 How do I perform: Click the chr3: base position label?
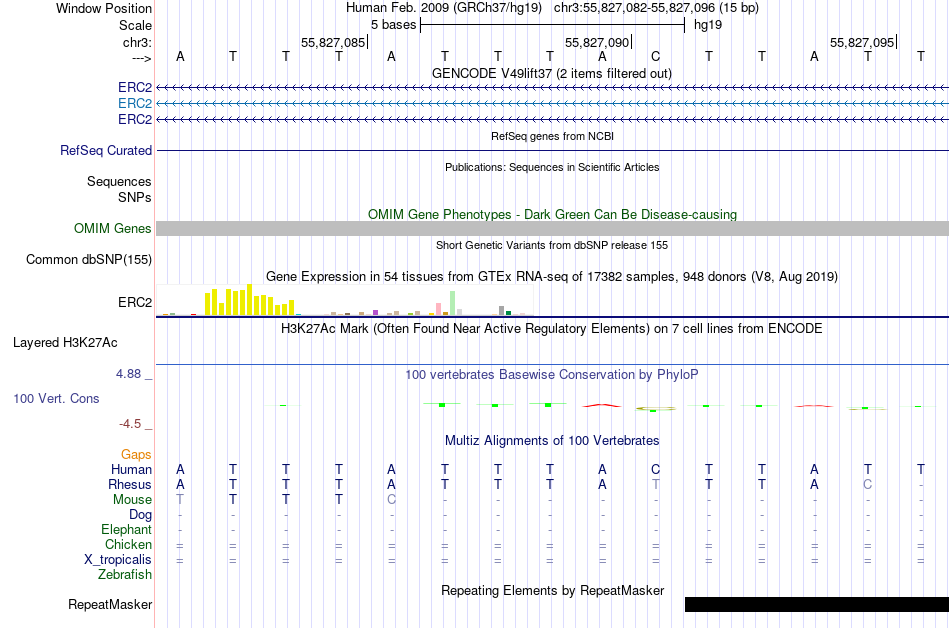pyautogui.click(x=137, y=42)
